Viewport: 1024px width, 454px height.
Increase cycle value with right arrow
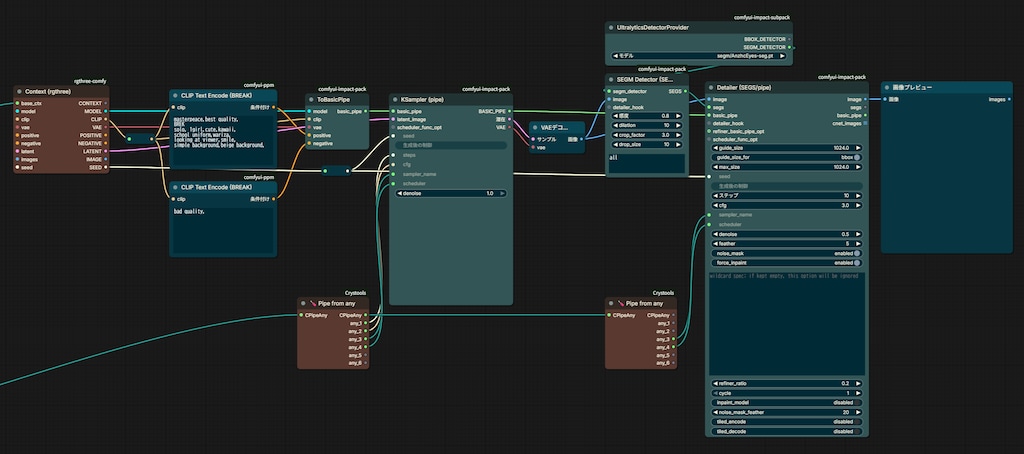(857, 393)
